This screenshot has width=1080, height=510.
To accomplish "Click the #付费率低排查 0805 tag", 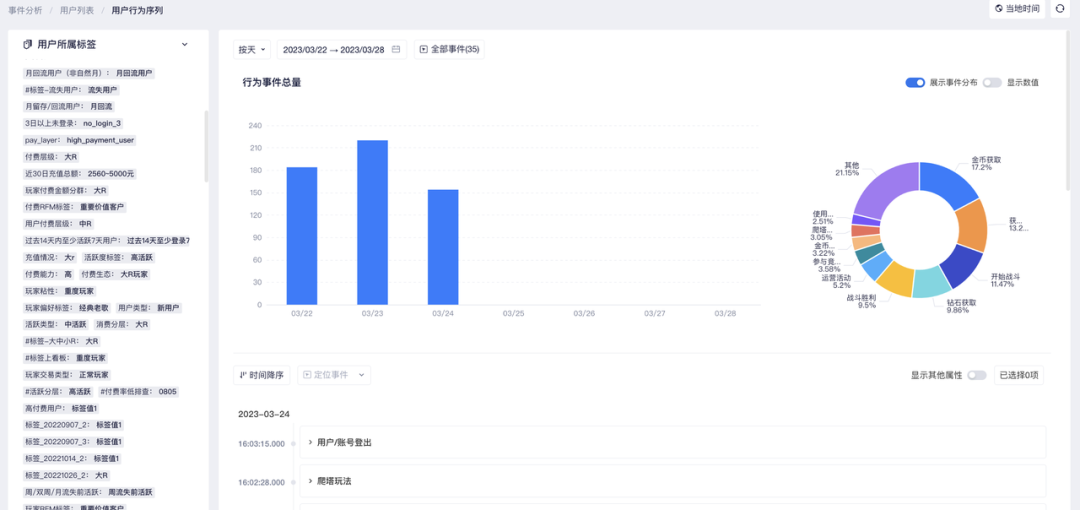I will click(x=139, y=391).
